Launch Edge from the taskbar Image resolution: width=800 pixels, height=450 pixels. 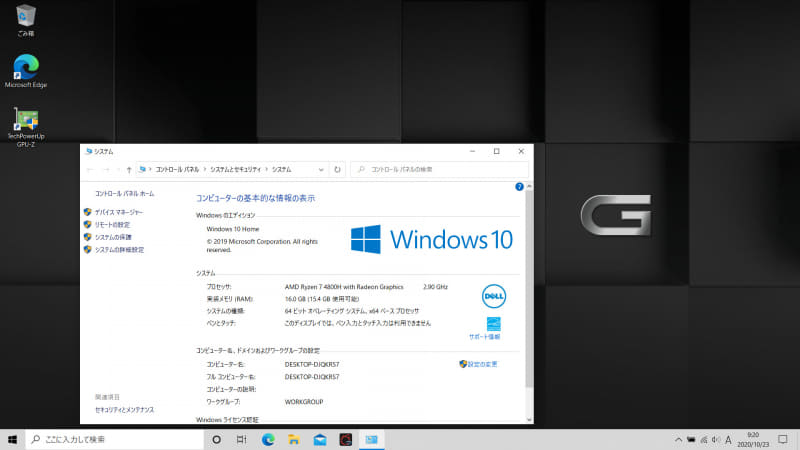[268, 439]
